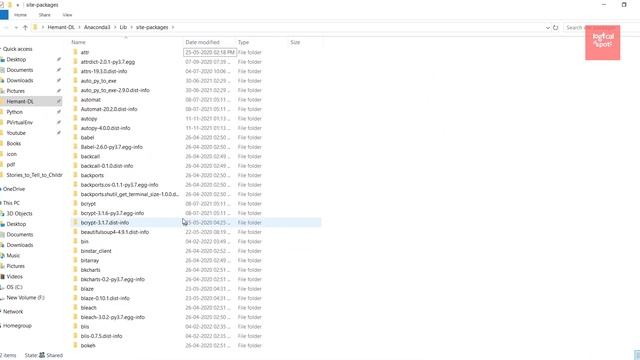Select bcrypt folder icon
Screen dimensions: 640x360
pos(75,203)
